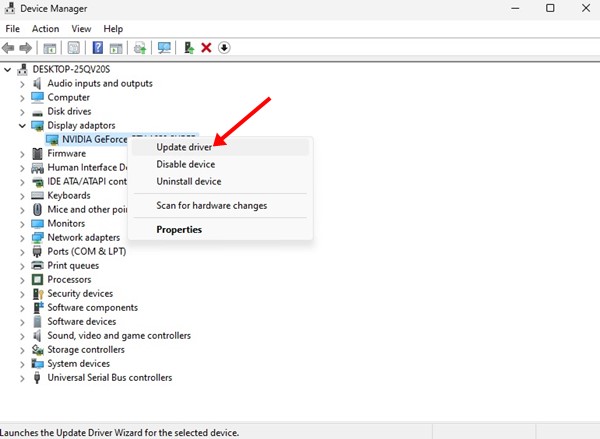Open Properties from the context menu
This screenshot has height=439, width=600.
tap(179, 229)
